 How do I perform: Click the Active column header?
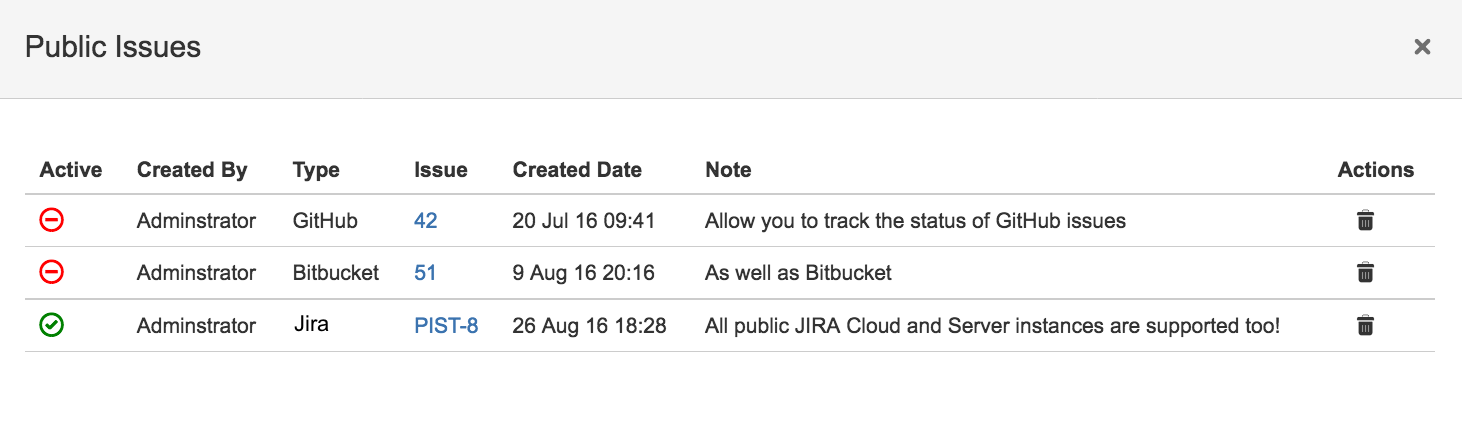pos(71,170)
